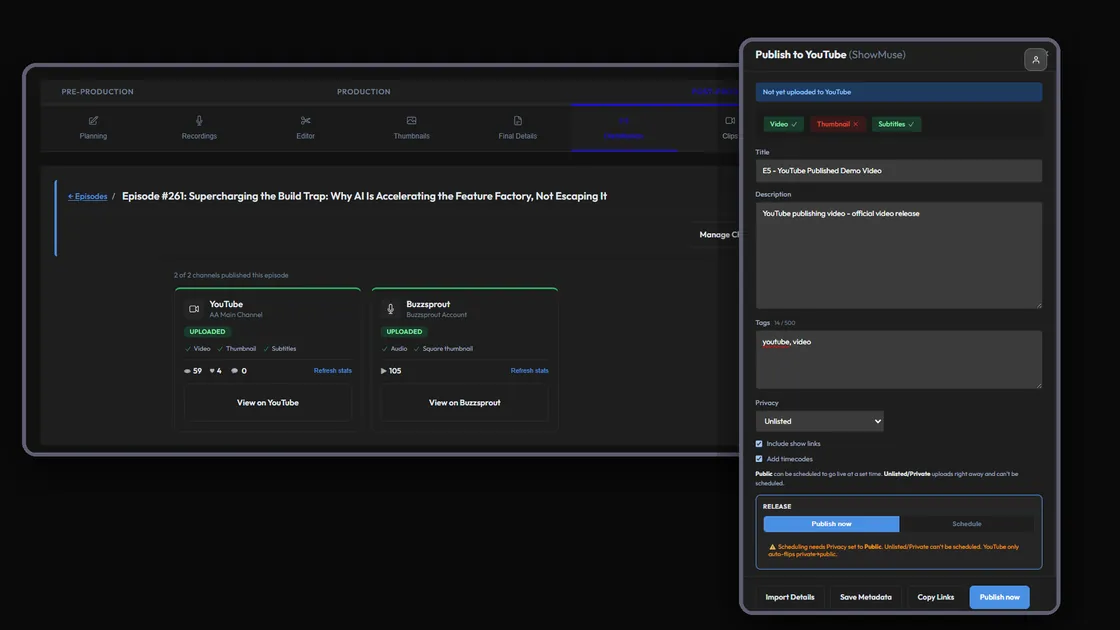1120x630 pixels.
Task: Open the Clips tab
Action: point(729,127)
